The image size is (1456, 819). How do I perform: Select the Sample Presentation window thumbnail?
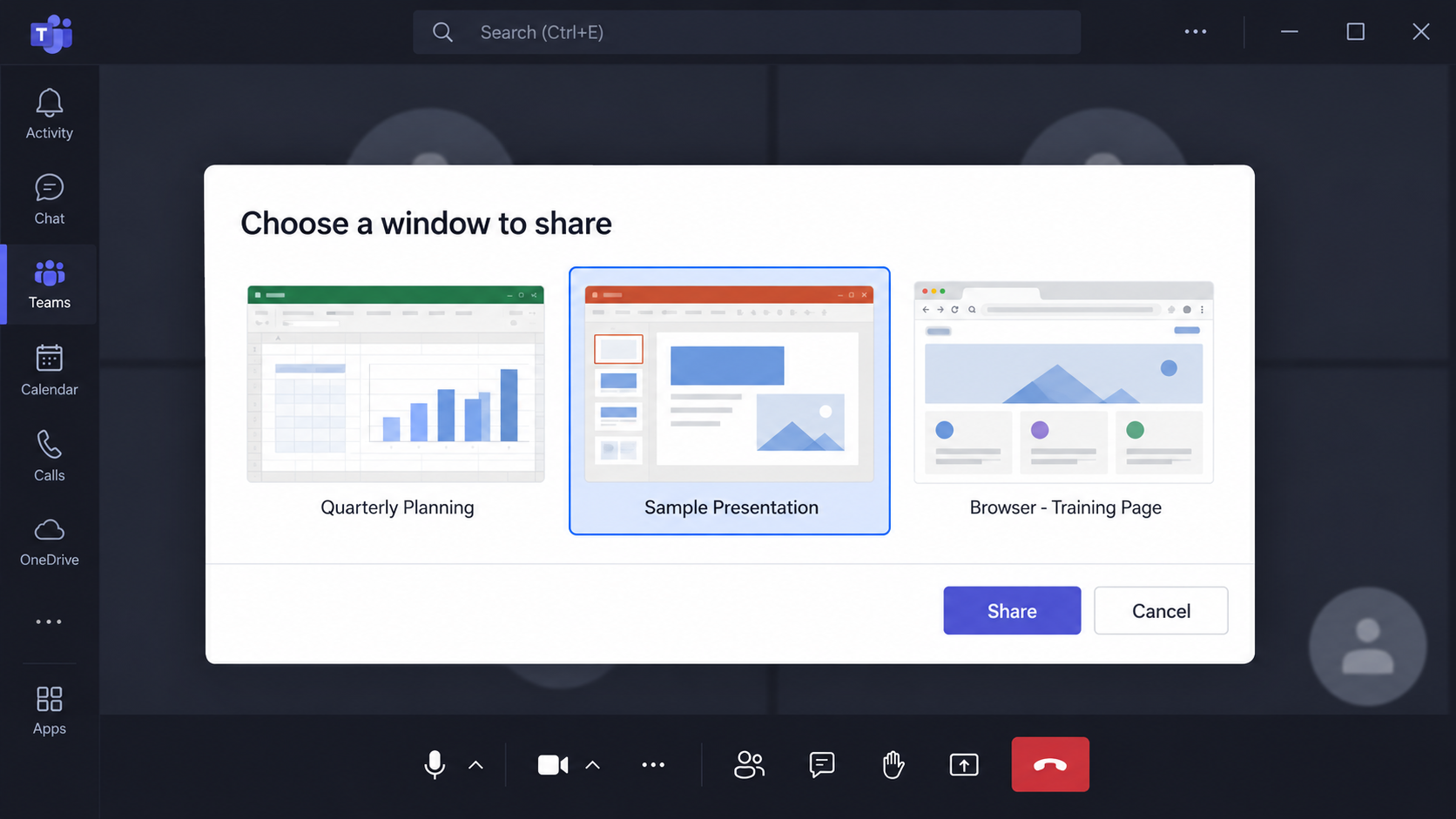pyautogui.click(x=730, y=401)
